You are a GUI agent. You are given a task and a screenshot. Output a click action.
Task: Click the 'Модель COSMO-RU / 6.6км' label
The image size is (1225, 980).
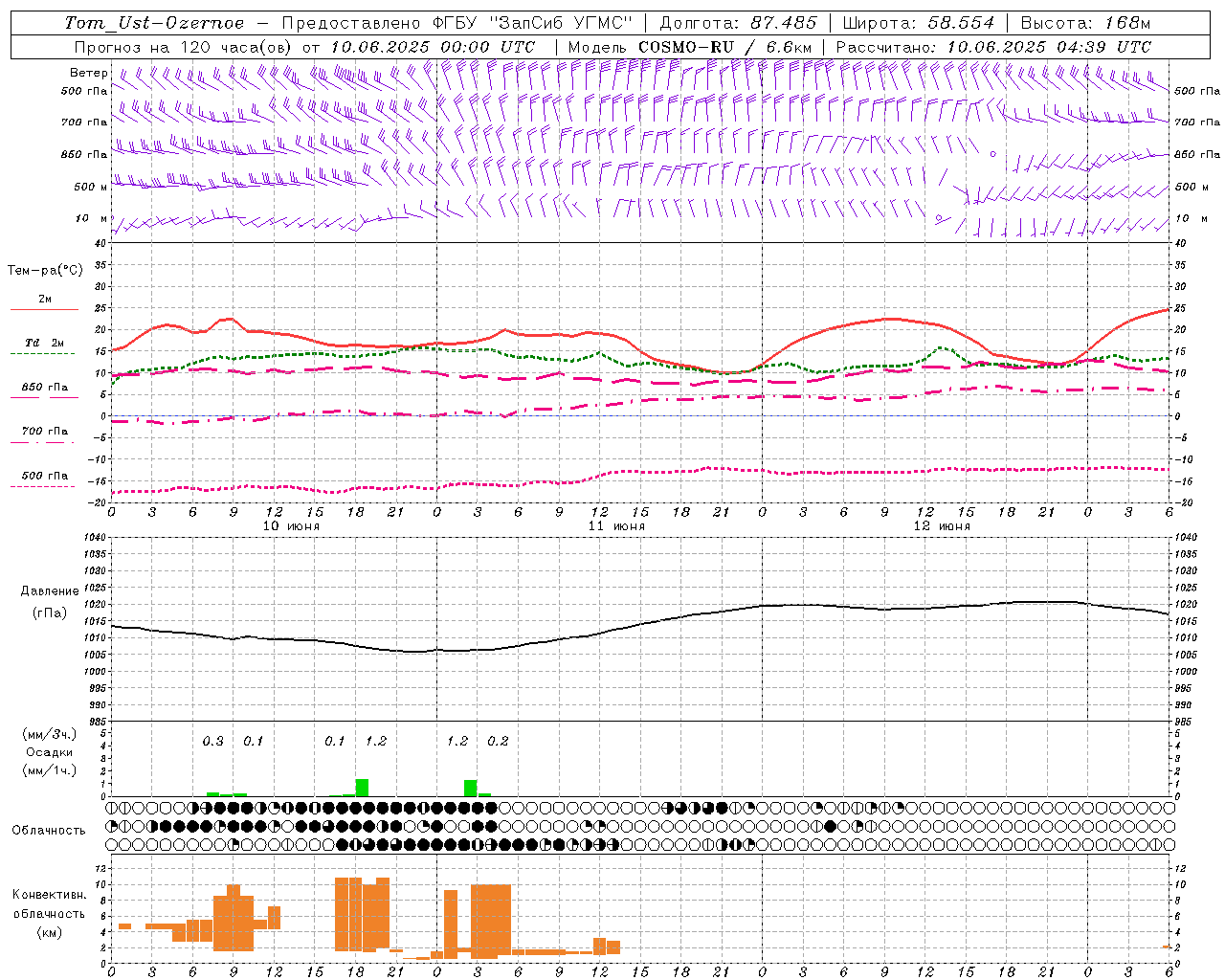pyautogui.click(x=689, y=47)
